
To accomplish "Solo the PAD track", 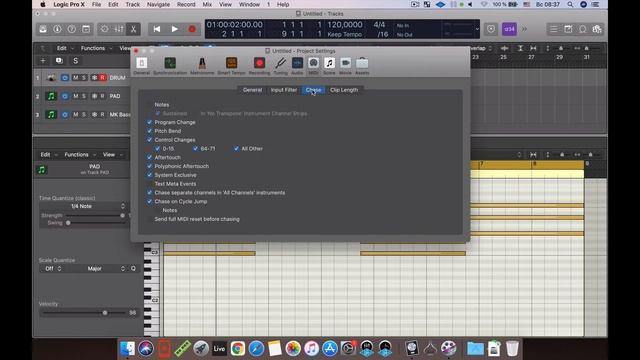I will pyautogui.click(x=84, y=96).
